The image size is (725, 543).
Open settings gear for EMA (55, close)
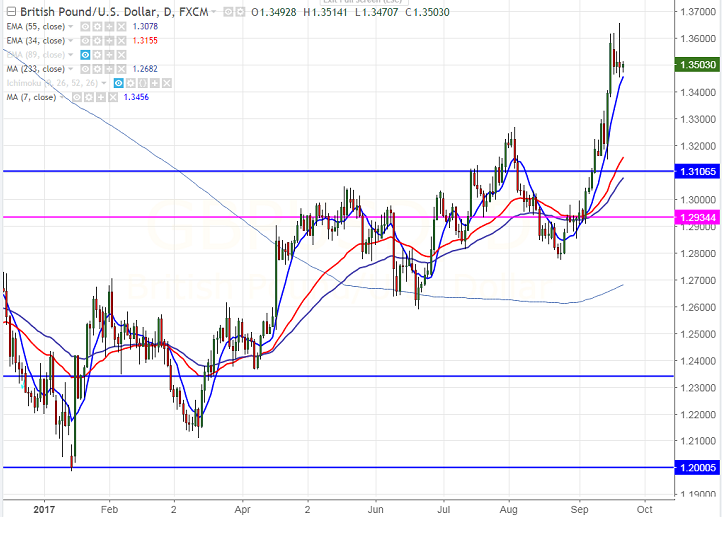97,27
